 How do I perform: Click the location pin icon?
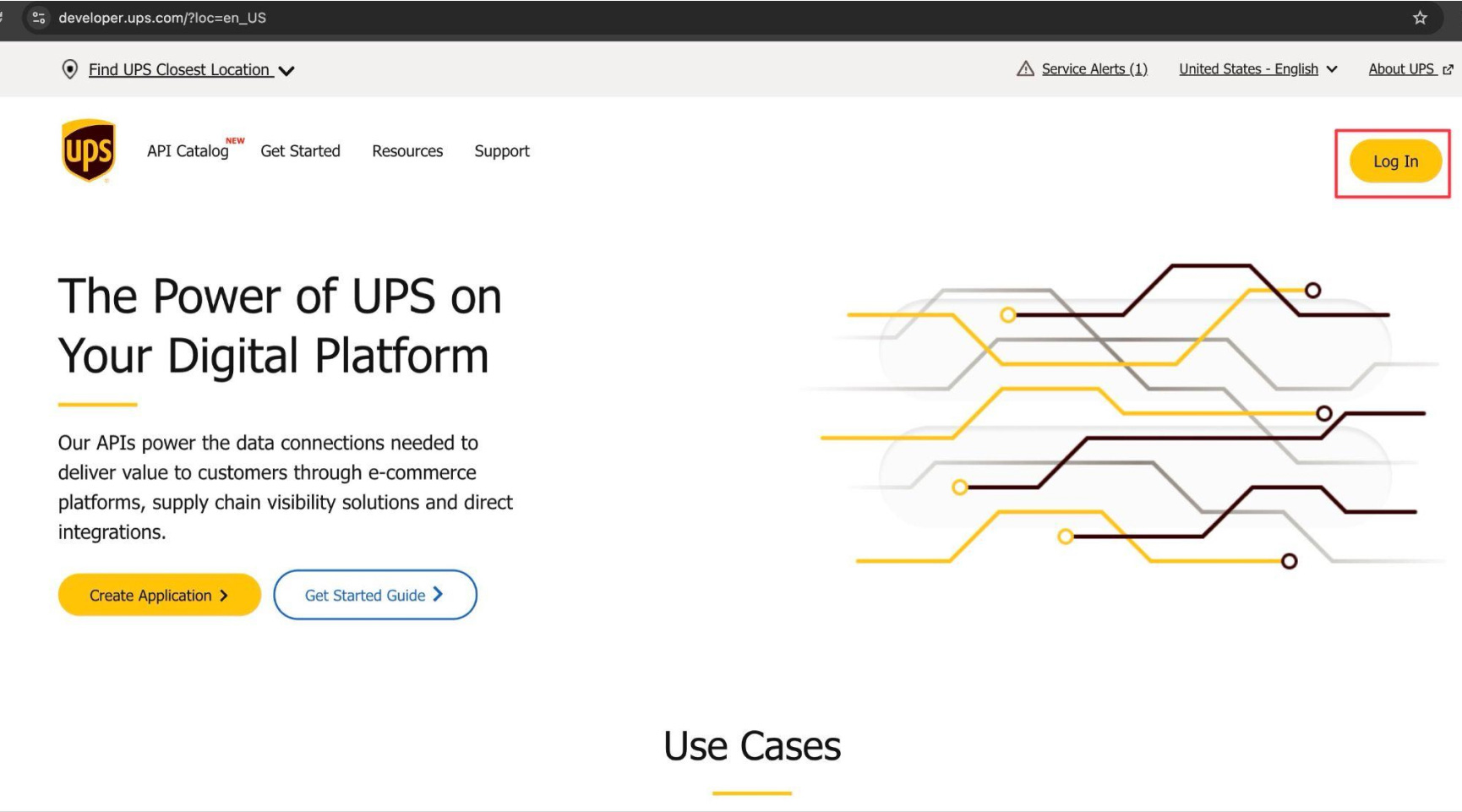pyautogui.click(x=70, y=69)
